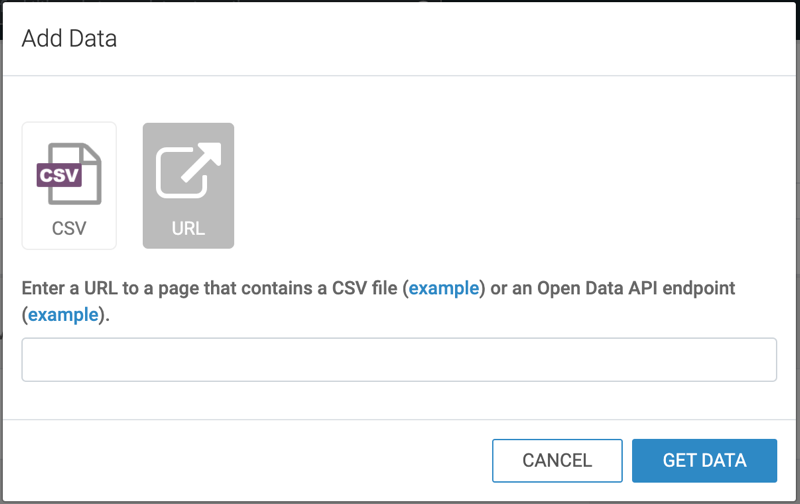Select the CSV file upload tile
This screenshot has width=800, height=504.
[x=69, y=185]
